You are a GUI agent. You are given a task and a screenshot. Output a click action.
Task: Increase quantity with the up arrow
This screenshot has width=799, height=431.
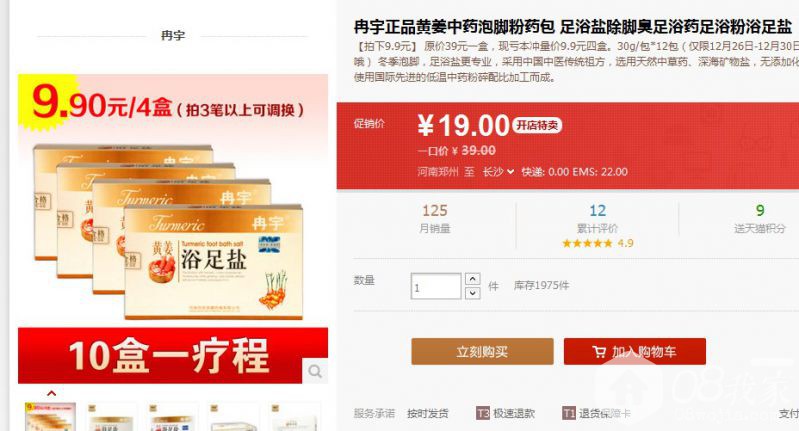[473, 279]
